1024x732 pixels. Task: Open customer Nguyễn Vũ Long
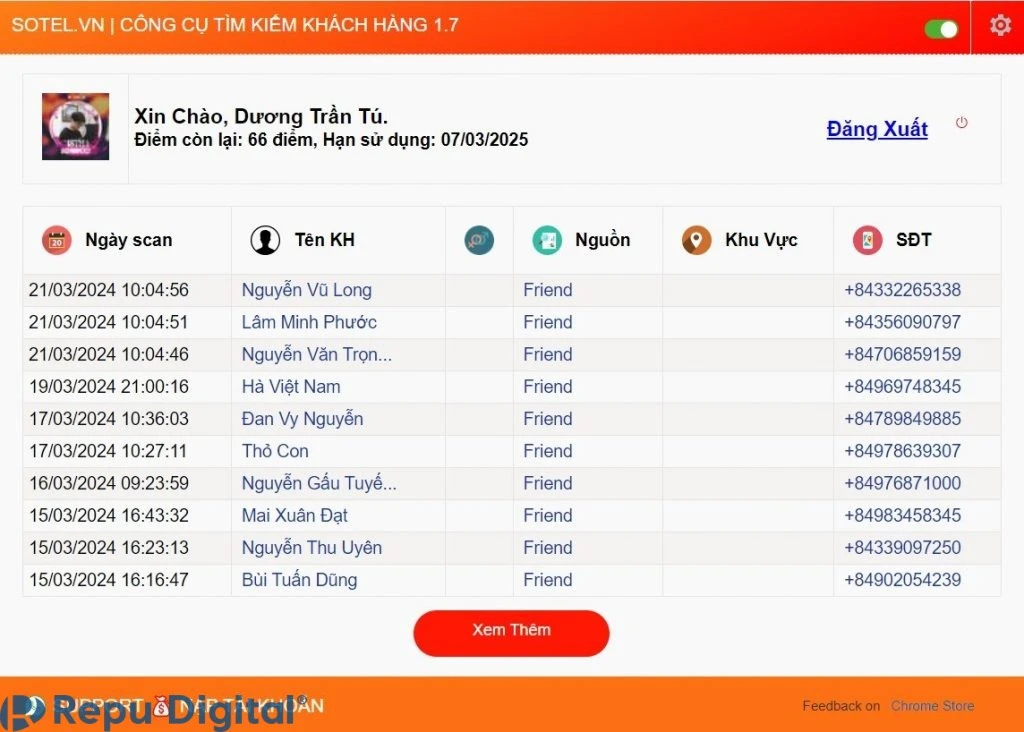coord(306,289)
